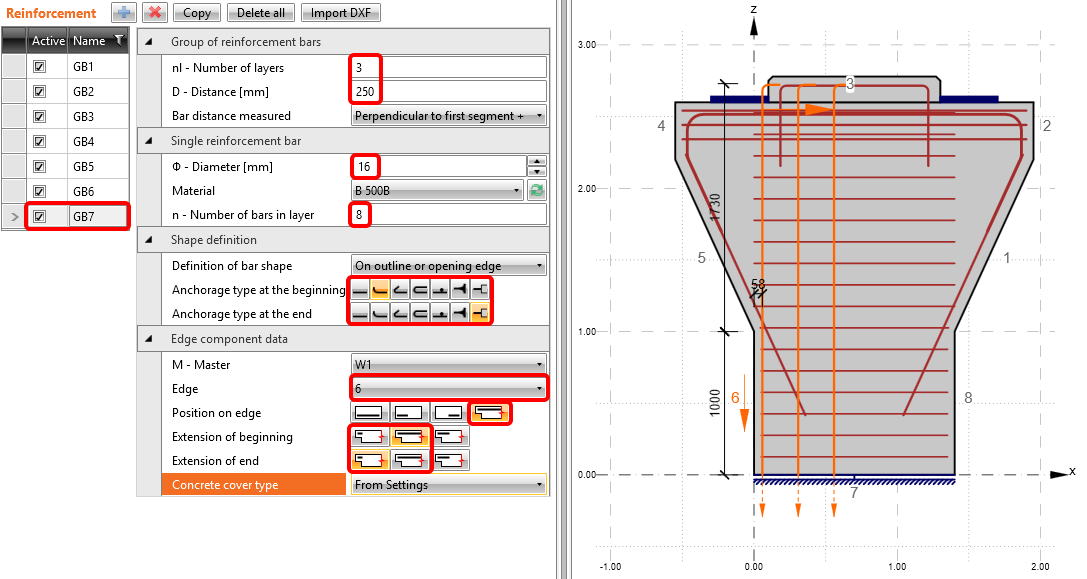Screen dimensions: 1087x579
Task: Toggle the Active checkbox for GB4
Action: [40, 141]
